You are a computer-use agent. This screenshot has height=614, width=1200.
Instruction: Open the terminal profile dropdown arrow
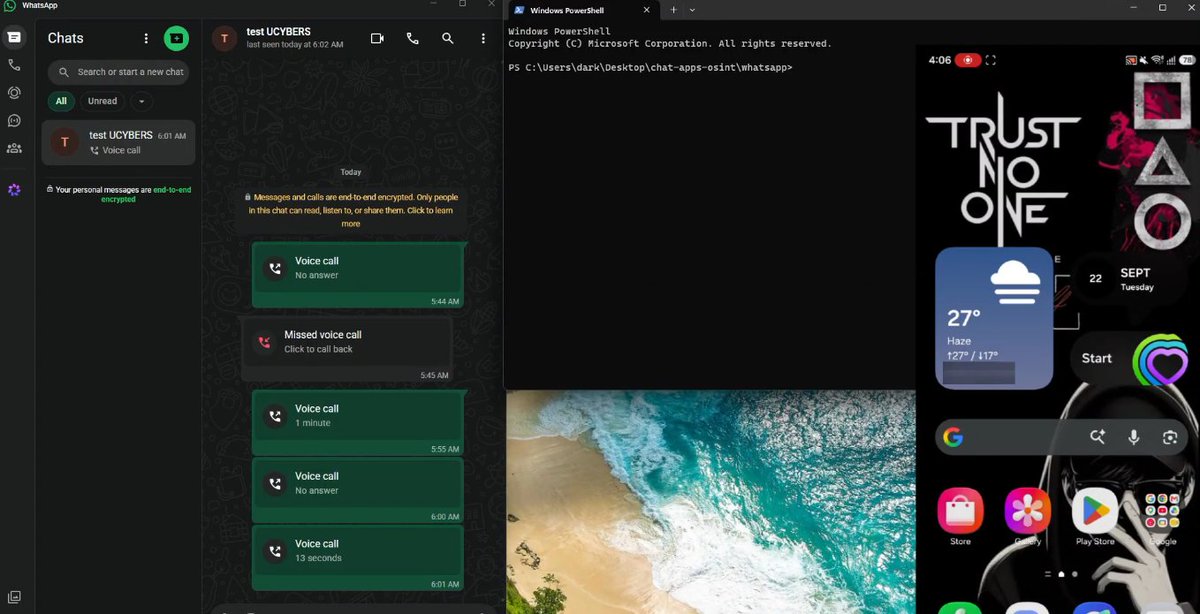pyautogui.click(x=692, y=10)
